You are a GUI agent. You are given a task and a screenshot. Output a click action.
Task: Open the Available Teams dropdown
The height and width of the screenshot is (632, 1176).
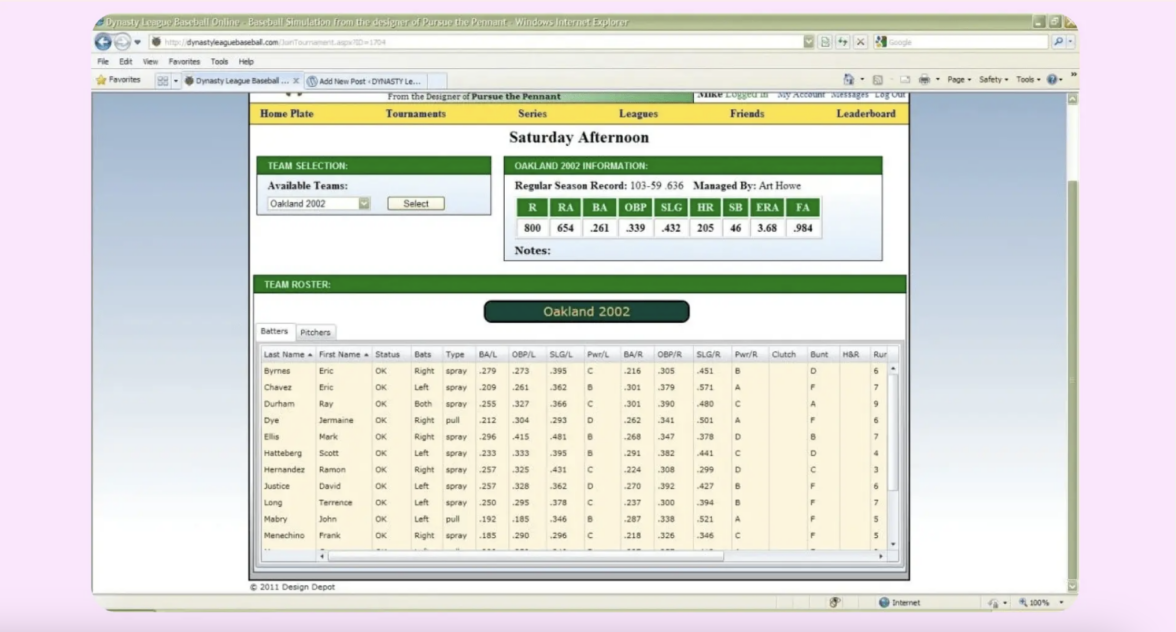(x=364, y=203)
